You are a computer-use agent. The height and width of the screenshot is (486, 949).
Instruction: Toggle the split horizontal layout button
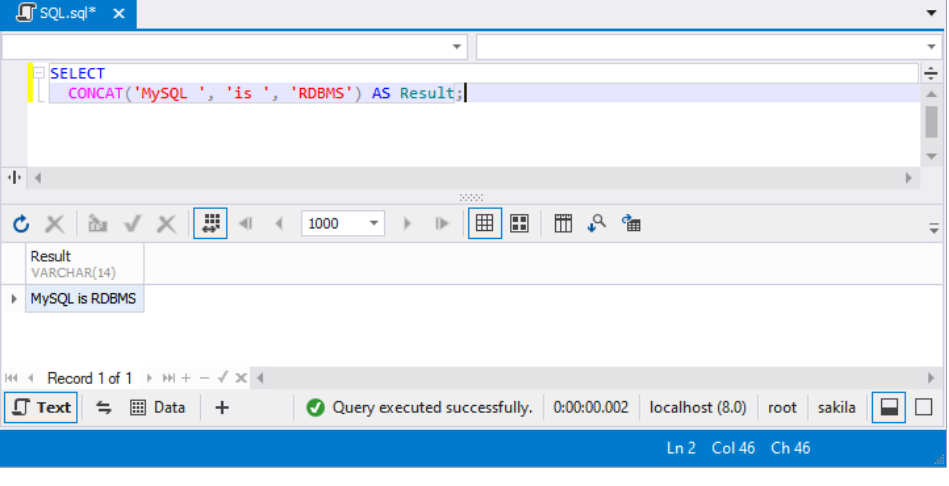click(x=888, y=407)
